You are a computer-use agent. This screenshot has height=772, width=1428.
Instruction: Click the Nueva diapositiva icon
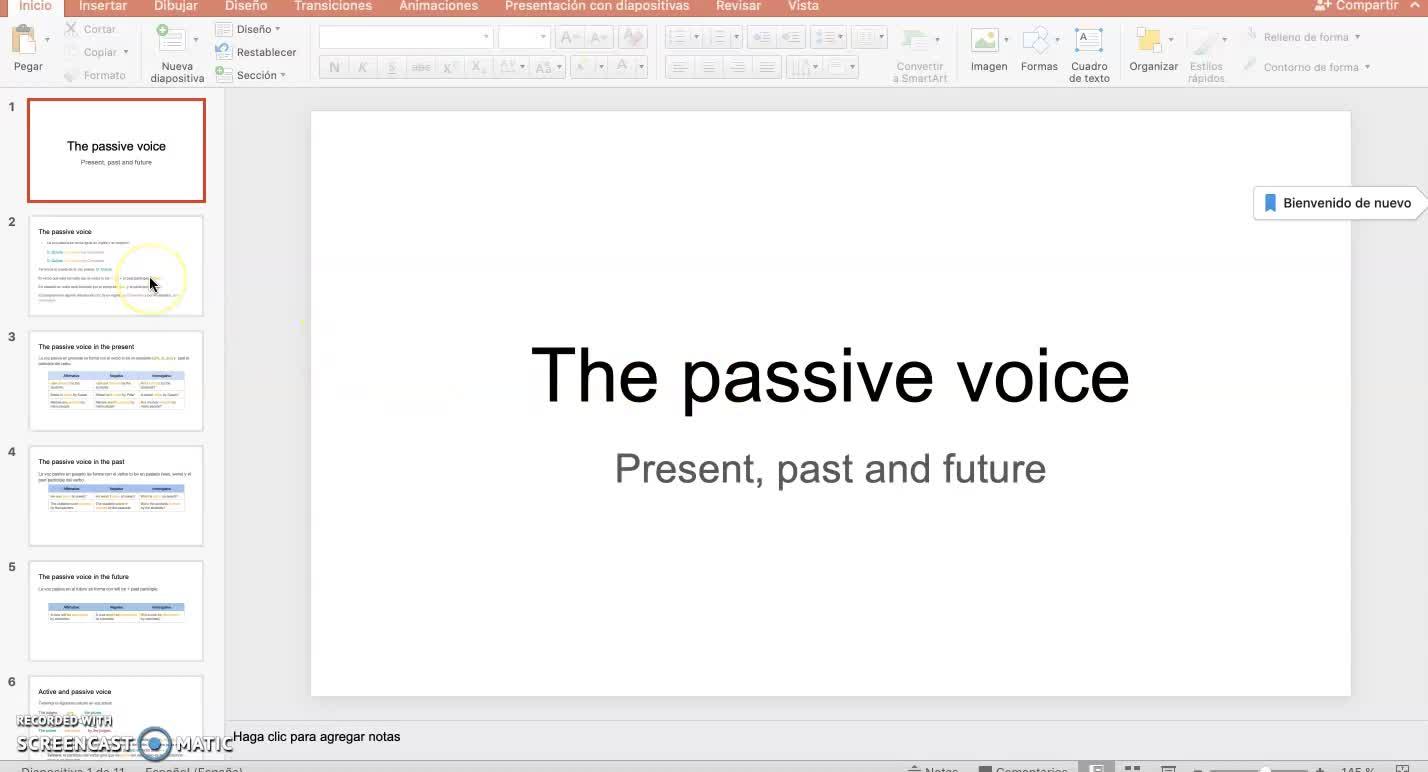pyautogui.click(x=171, y=39)
